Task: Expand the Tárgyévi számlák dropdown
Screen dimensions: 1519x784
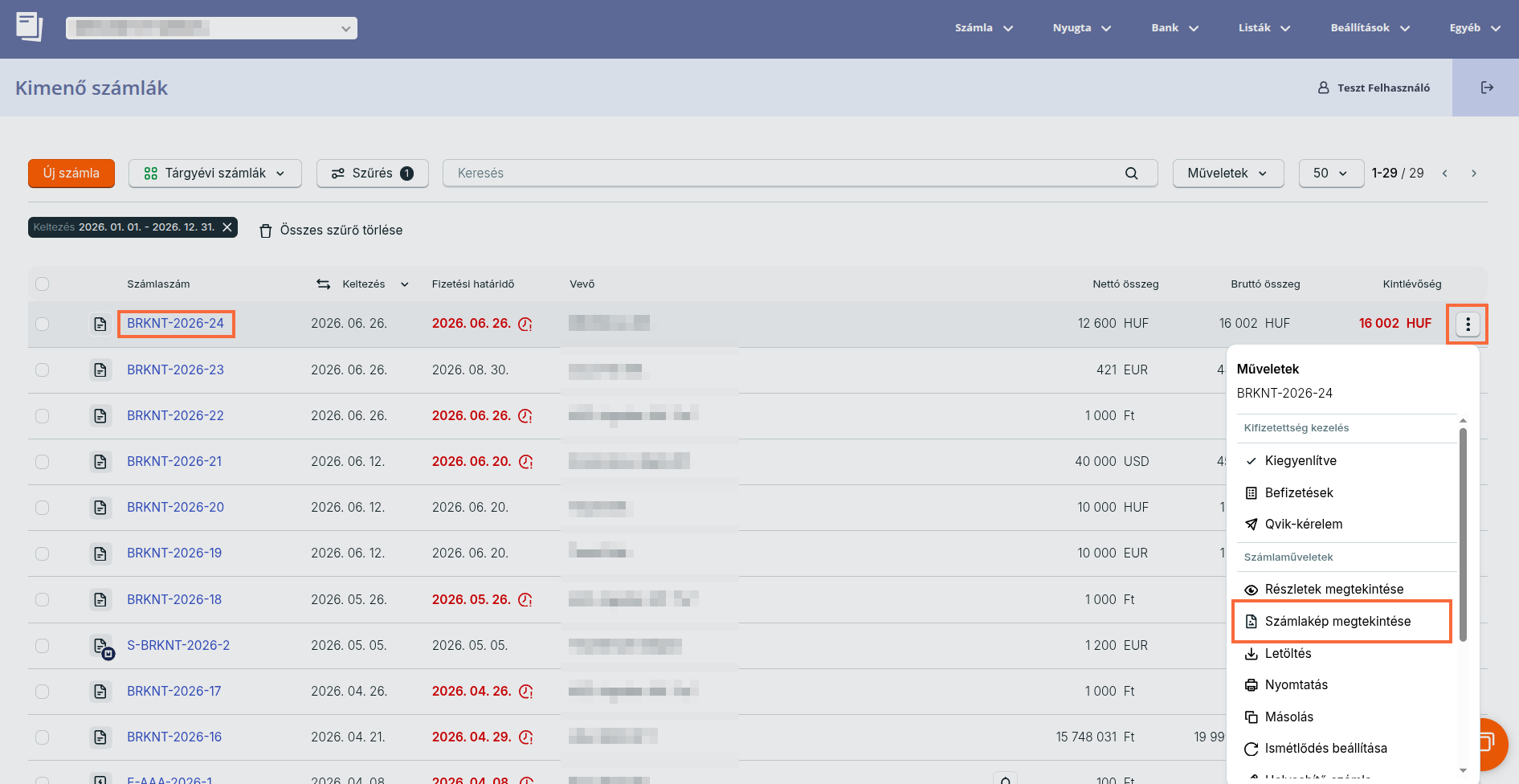Action: coord(215,174)
